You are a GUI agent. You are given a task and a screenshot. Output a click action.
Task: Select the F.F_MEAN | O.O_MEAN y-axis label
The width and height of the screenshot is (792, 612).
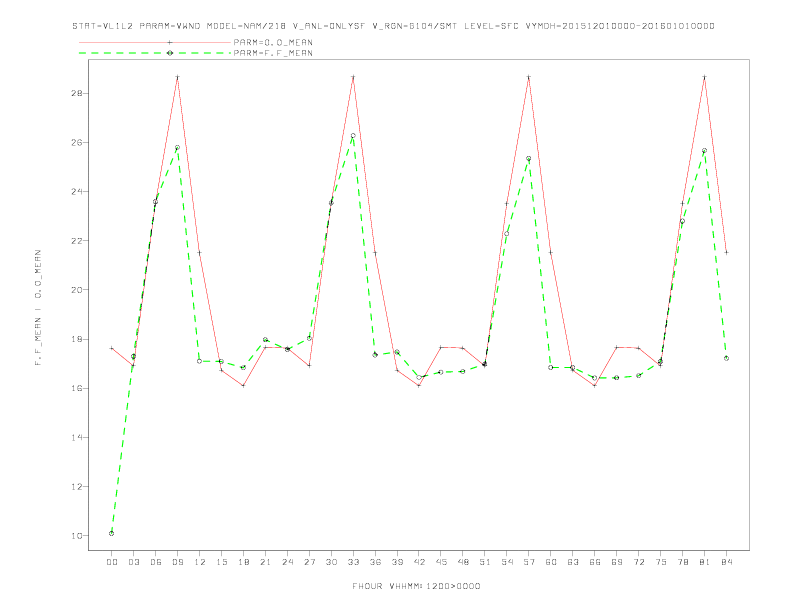click(x=38, y=308)
